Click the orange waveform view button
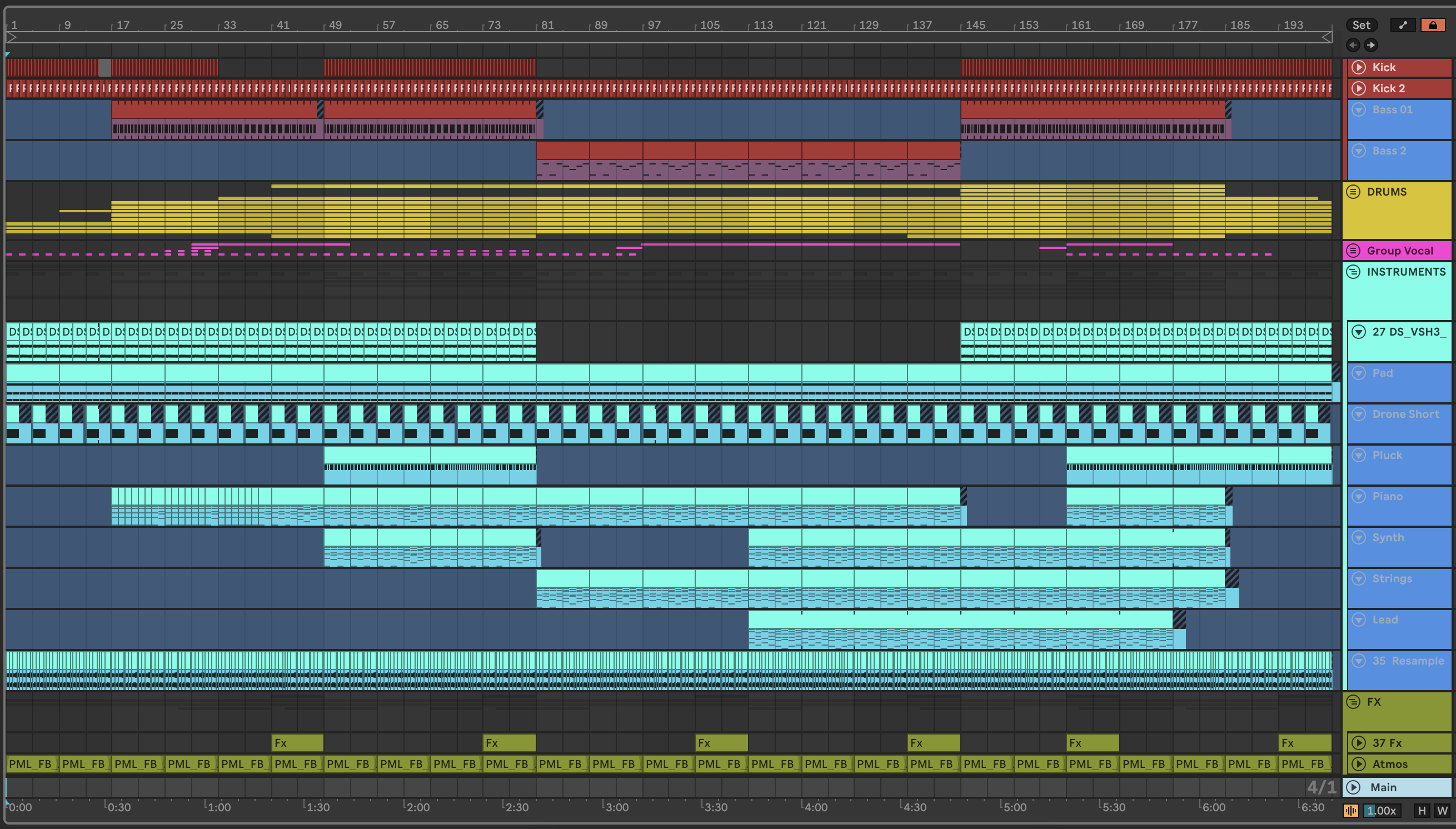This screenshot has height=829, width=1456. point(1350,811)
